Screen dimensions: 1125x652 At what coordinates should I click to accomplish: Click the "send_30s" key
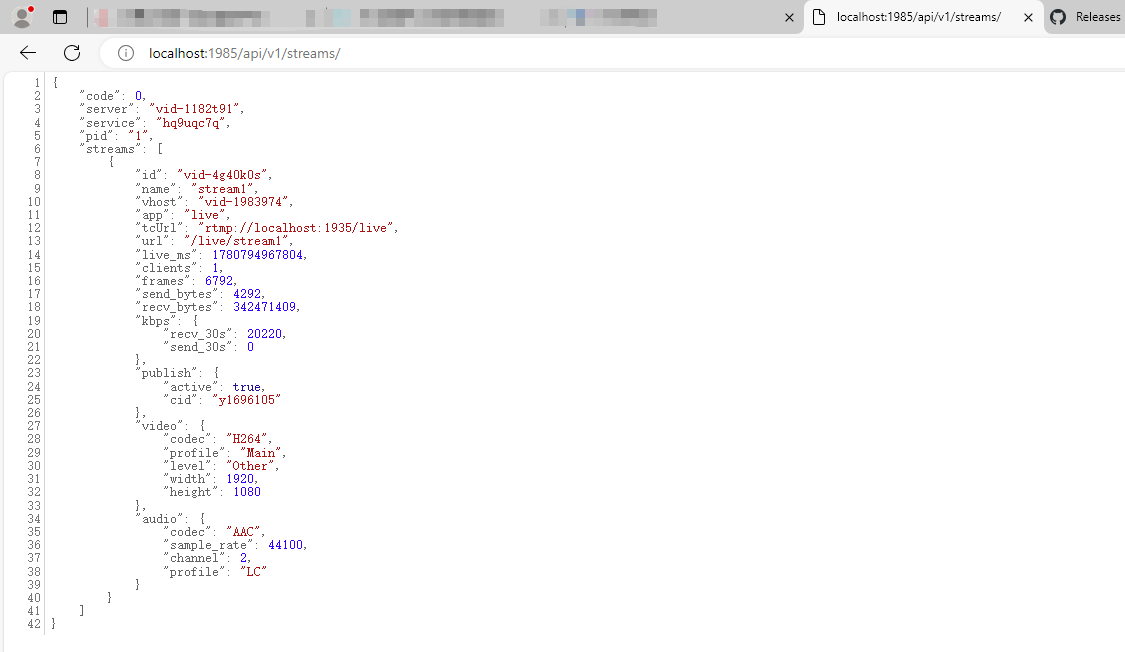point(198,347)
